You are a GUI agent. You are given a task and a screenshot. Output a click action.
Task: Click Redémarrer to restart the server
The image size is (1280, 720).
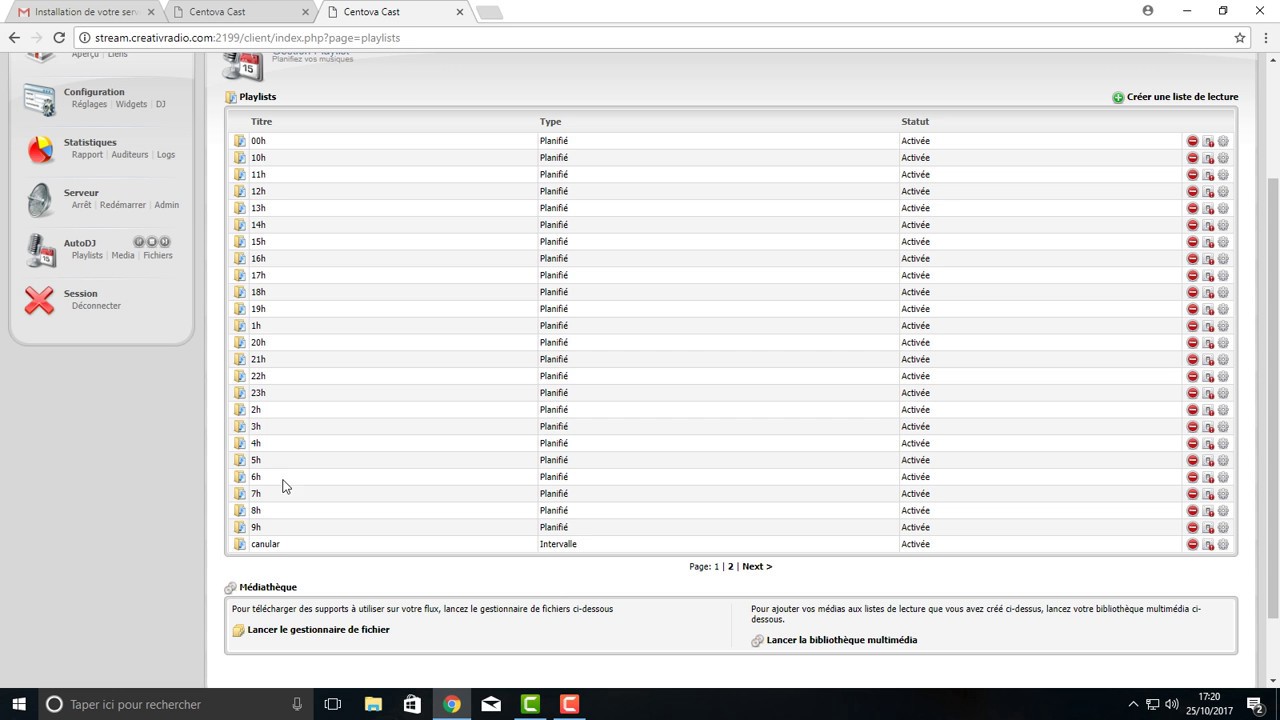coord(123,205)
